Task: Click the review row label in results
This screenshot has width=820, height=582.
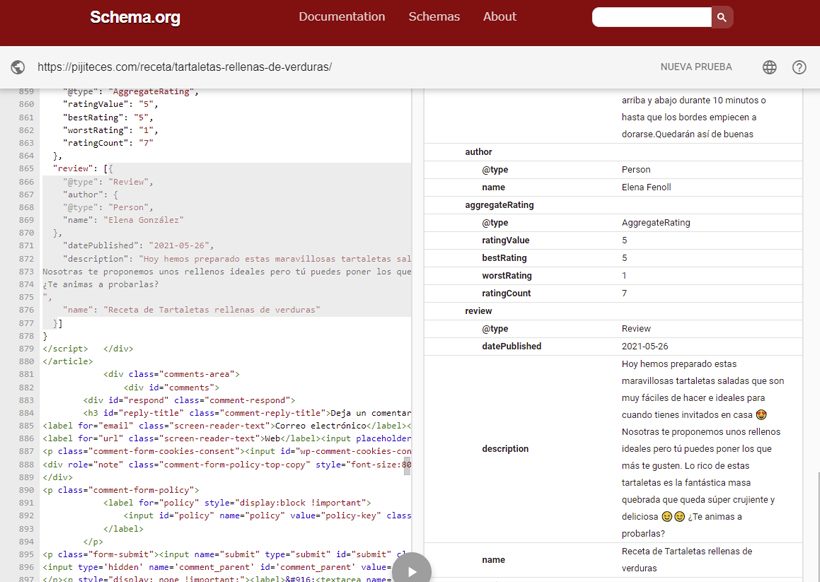Action: 479,311
